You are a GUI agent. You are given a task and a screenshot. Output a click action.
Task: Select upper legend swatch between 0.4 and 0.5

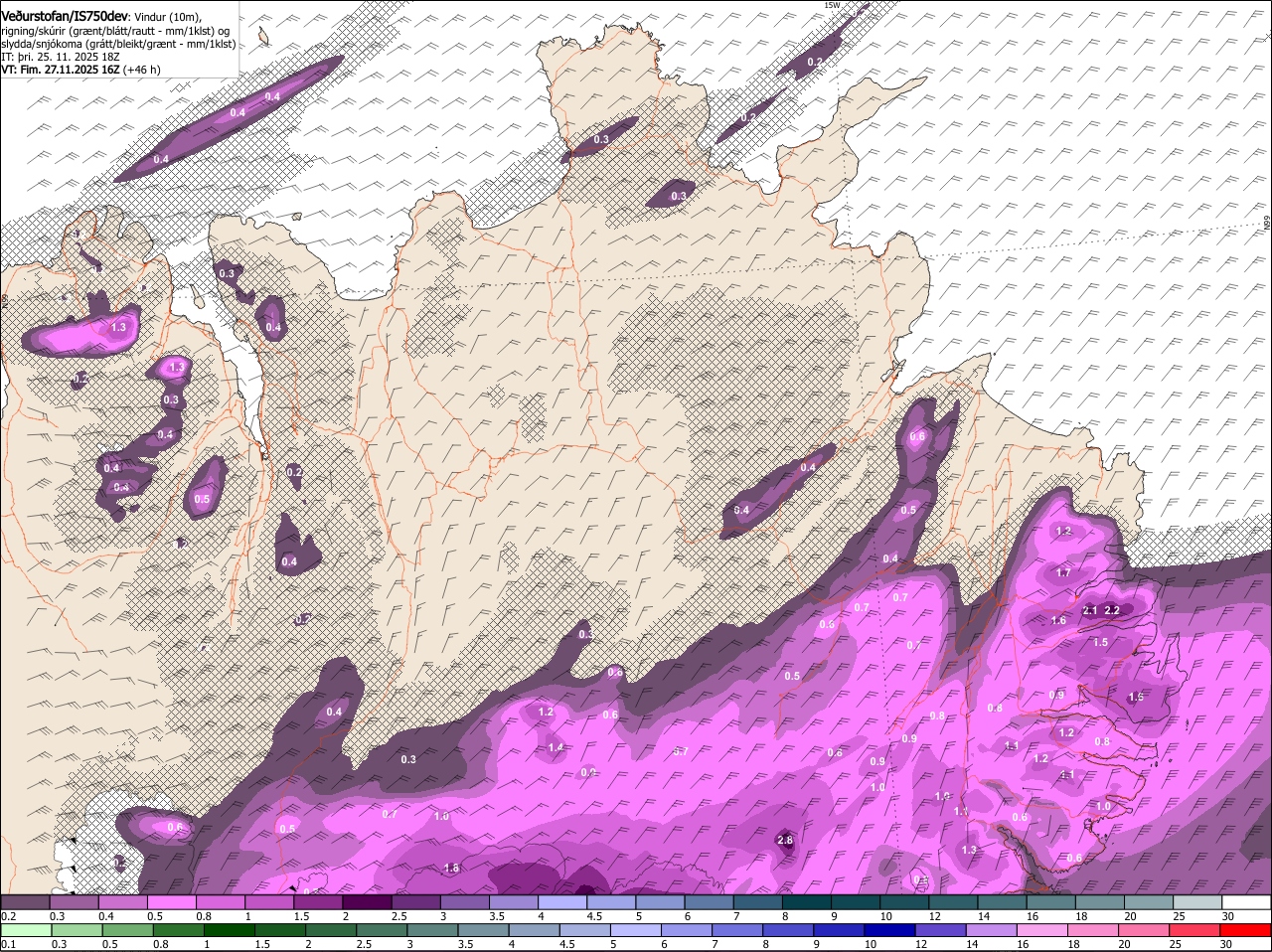122,902
